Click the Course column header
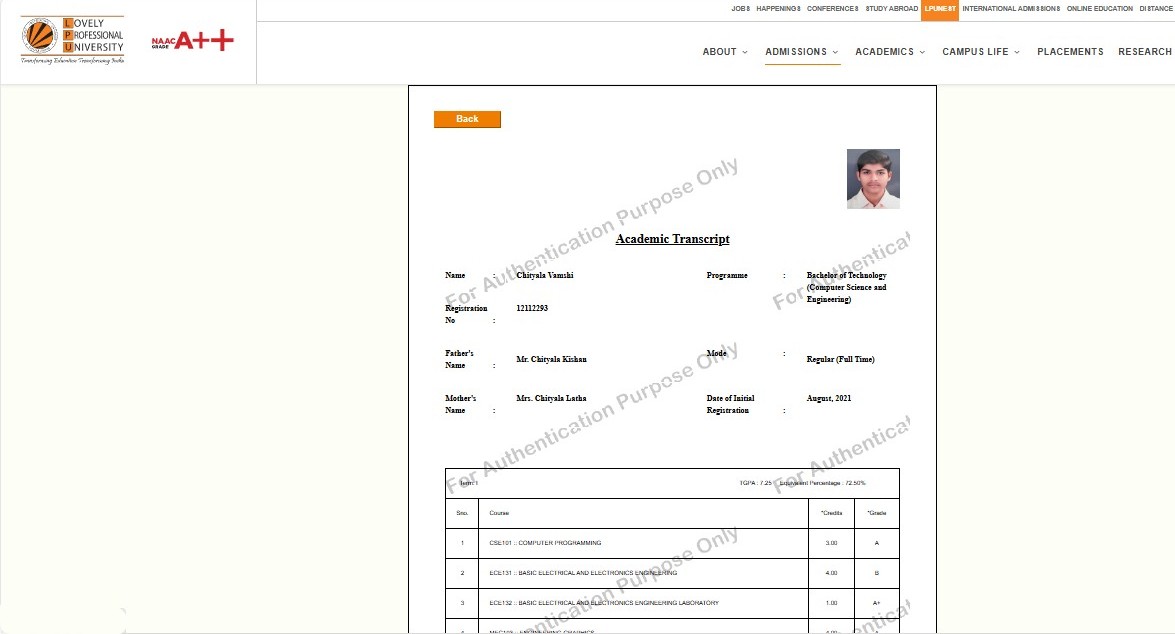Screen dimensions: 1175x634 (x=499, y=513)
